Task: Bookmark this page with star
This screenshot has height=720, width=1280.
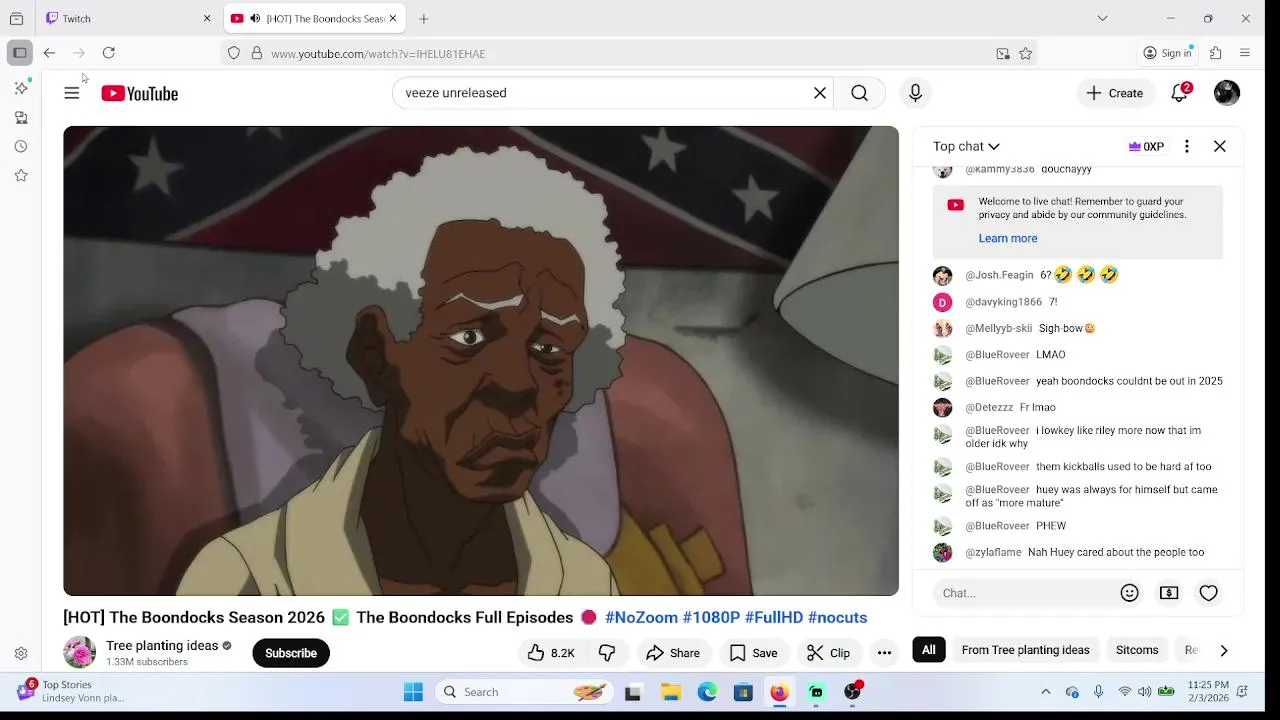Action: tap(1025, 54)
